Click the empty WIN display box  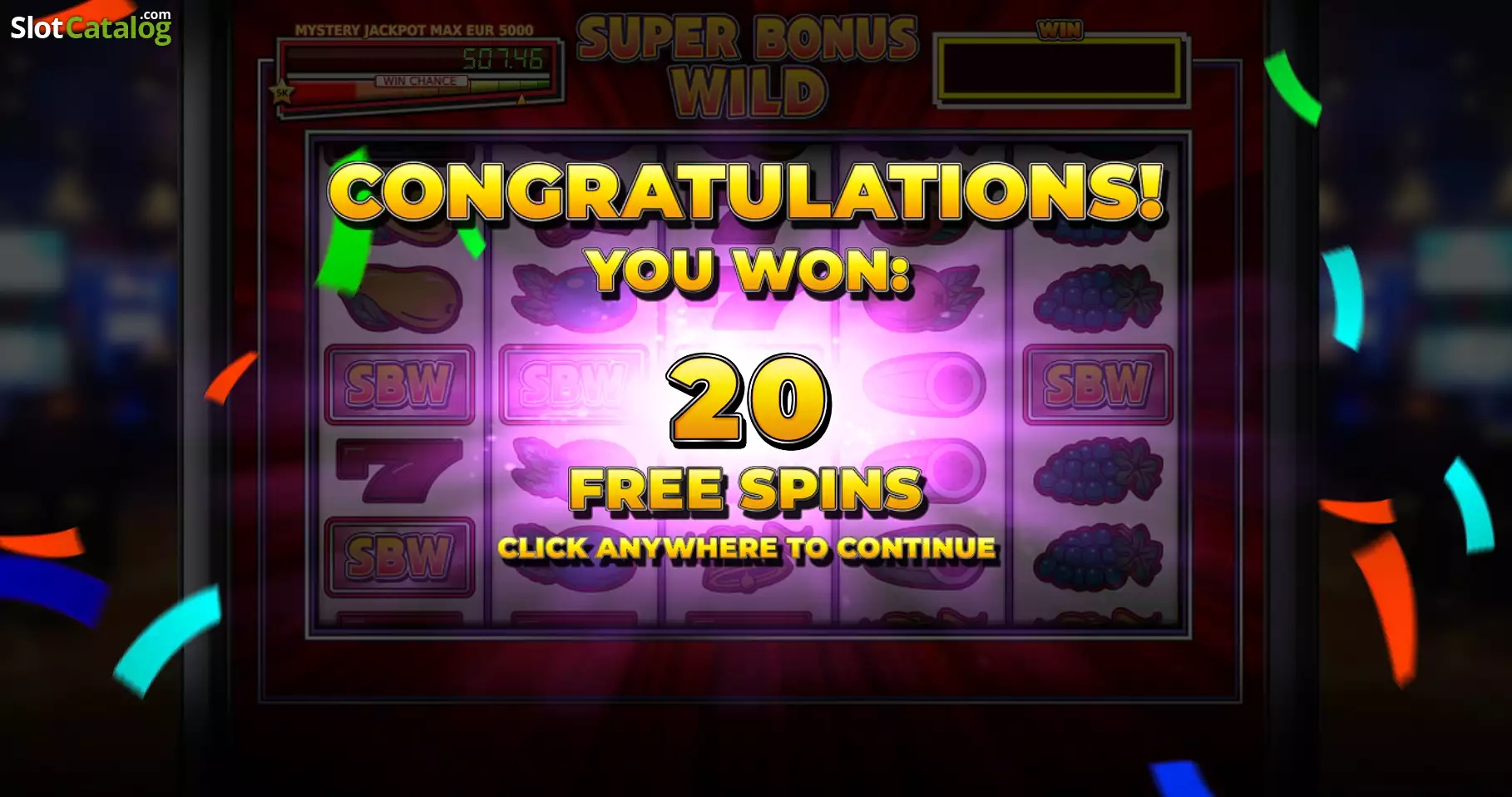[1060, 70]
